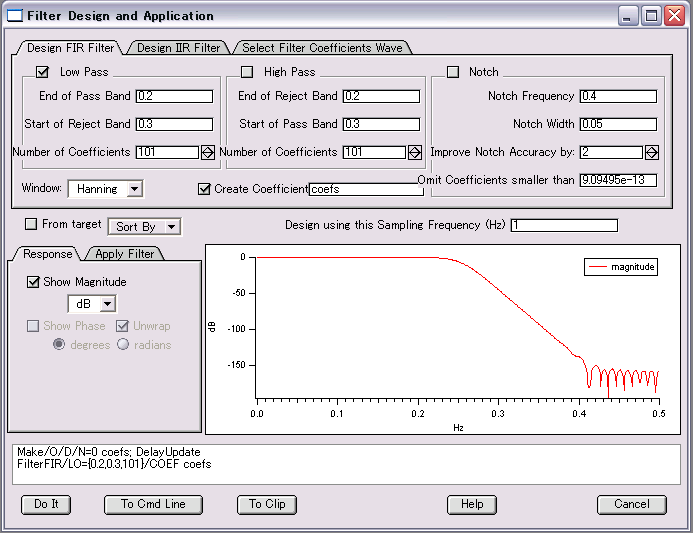The image size is (693, 533).
Task: Click the High Pass End of Reject Band field
Action: pyautogui.click(x=381, y=96)
